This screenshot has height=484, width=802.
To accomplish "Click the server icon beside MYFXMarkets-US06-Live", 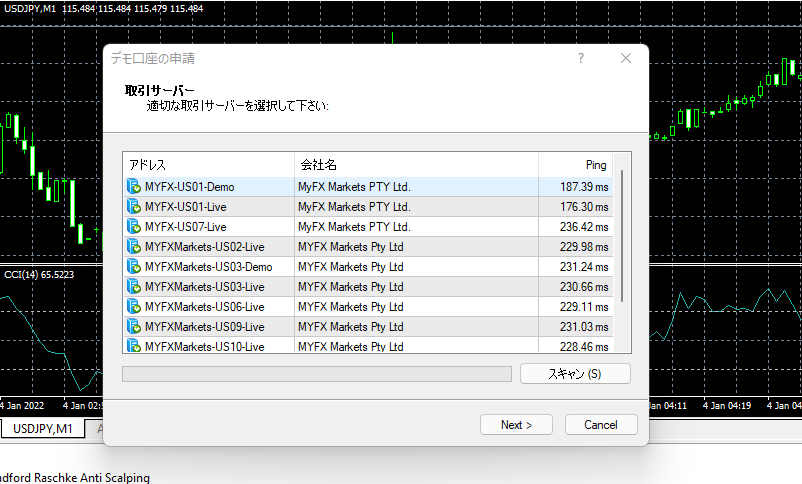I will 133,306.
